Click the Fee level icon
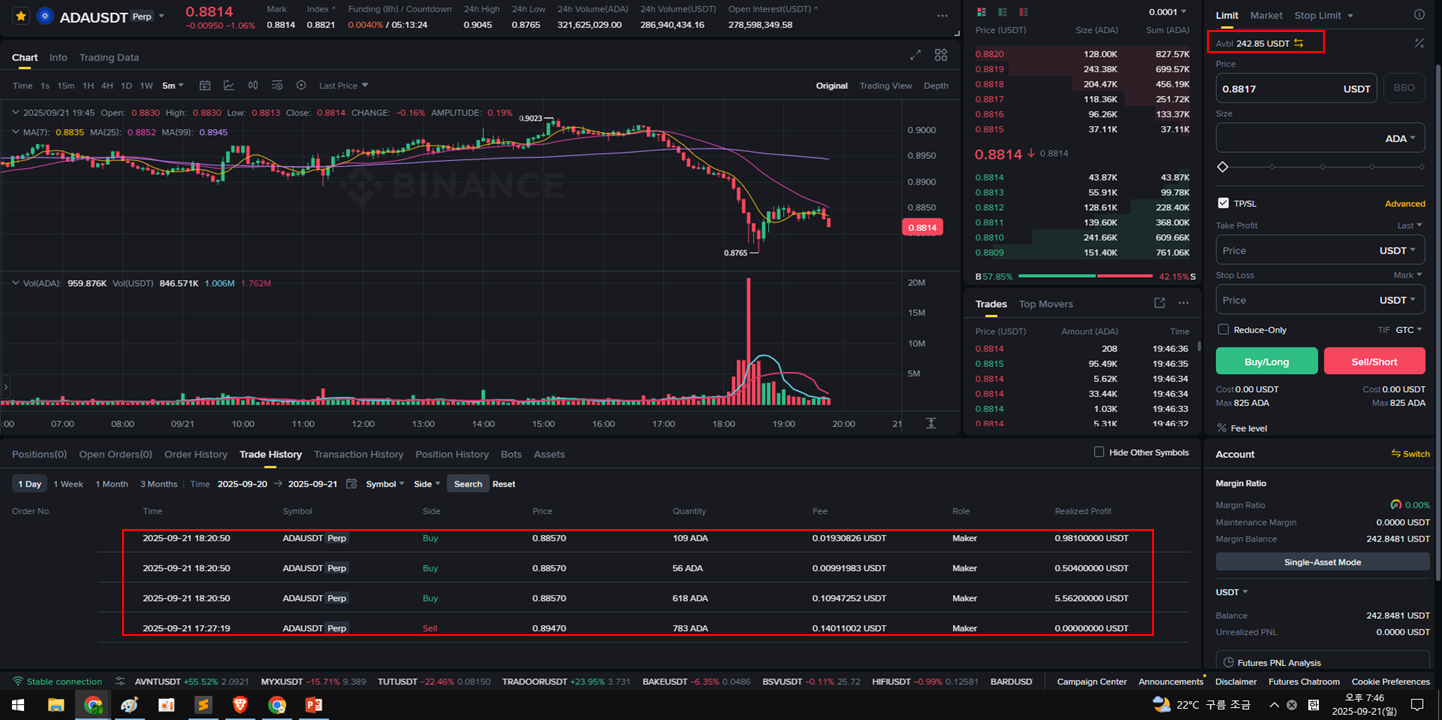1442x720 pixels. point(1222,428)
